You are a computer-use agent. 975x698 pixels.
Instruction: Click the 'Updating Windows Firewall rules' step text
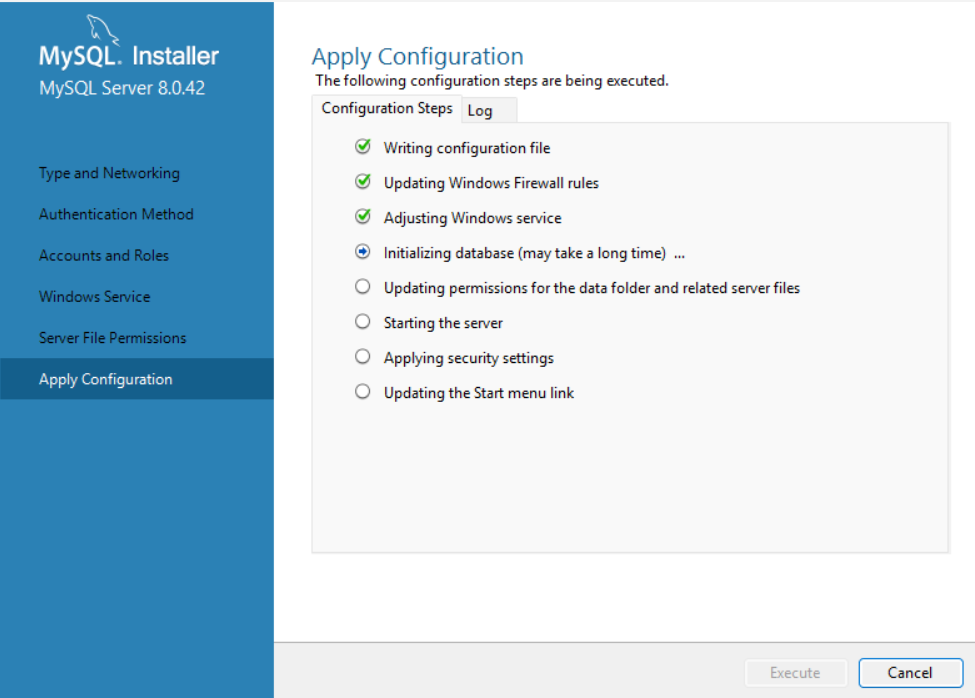[491, 183]
